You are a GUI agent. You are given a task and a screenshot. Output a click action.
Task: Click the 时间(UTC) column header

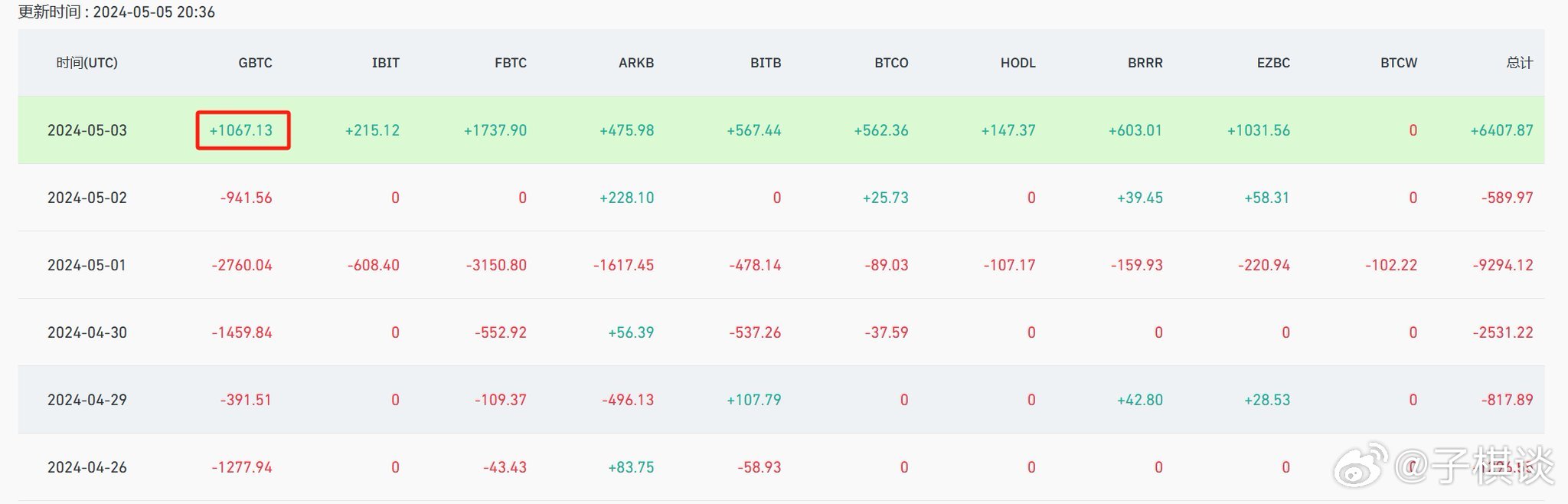click(87, 63)
